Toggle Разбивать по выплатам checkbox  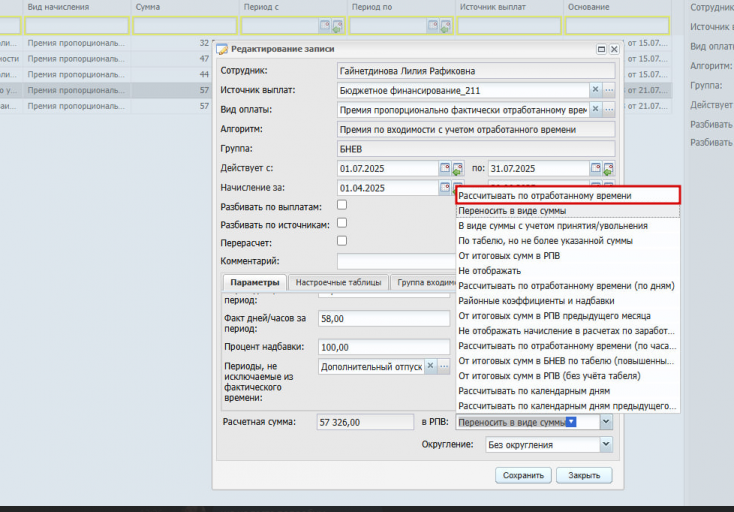click(x=342, y=205)
